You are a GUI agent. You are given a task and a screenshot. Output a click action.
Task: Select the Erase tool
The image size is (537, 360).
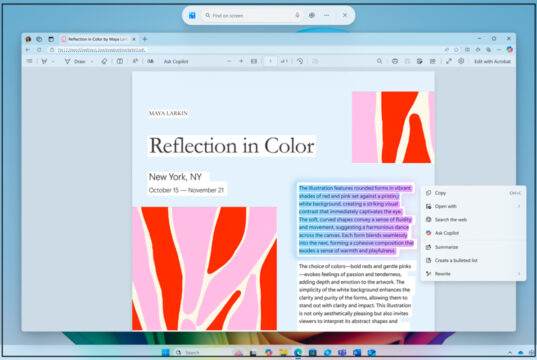(x=104, y=61)
